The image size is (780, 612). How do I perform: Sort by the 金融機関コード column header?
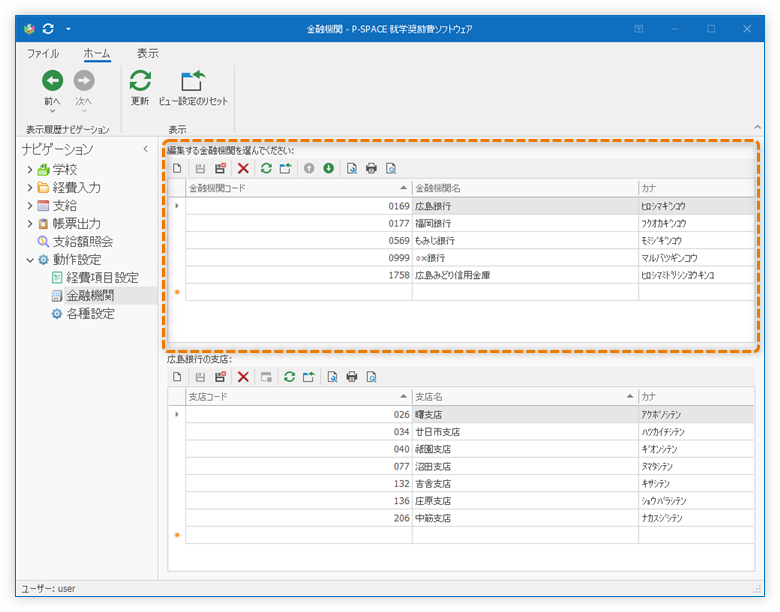298,188
